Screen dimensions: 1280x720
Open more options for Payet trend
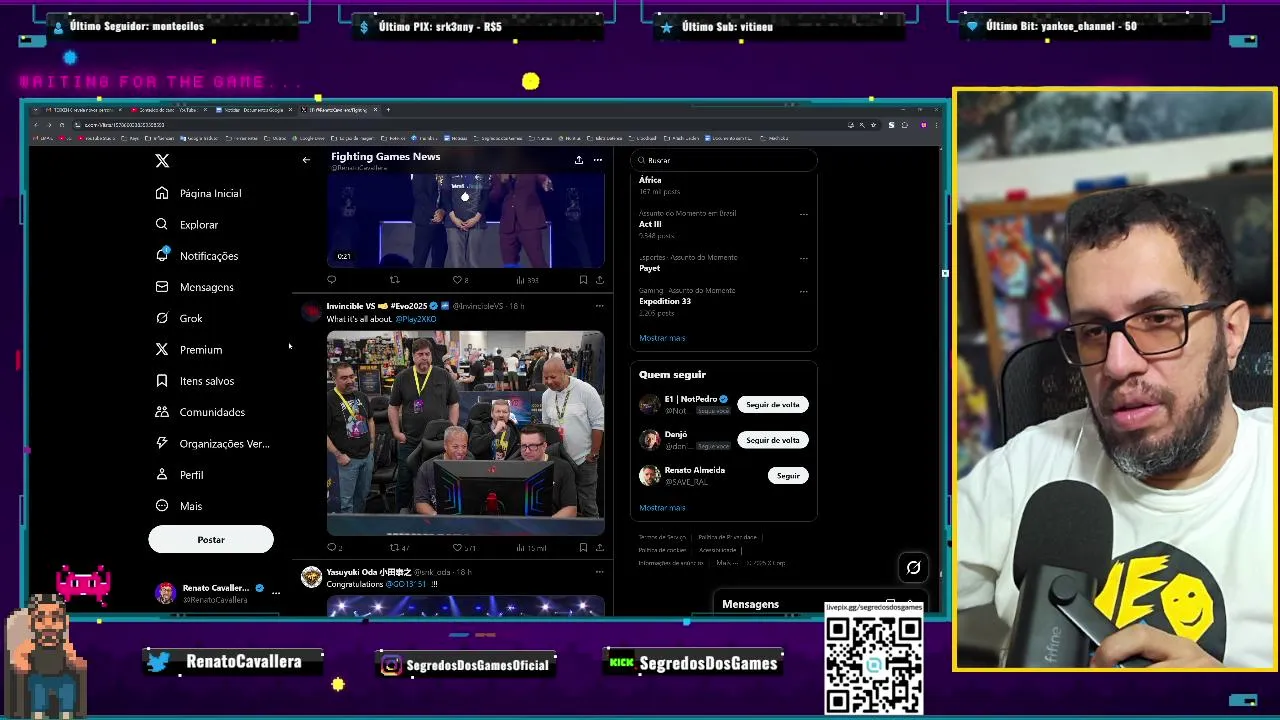803,258
